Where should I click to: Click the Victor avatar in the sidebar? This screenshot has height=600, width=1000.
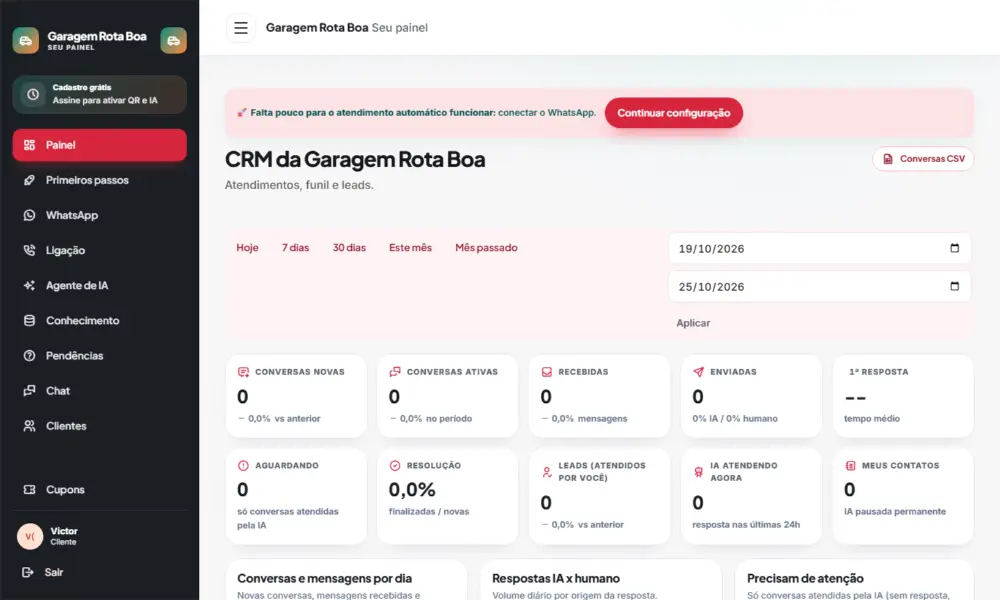tap(30, 536)
